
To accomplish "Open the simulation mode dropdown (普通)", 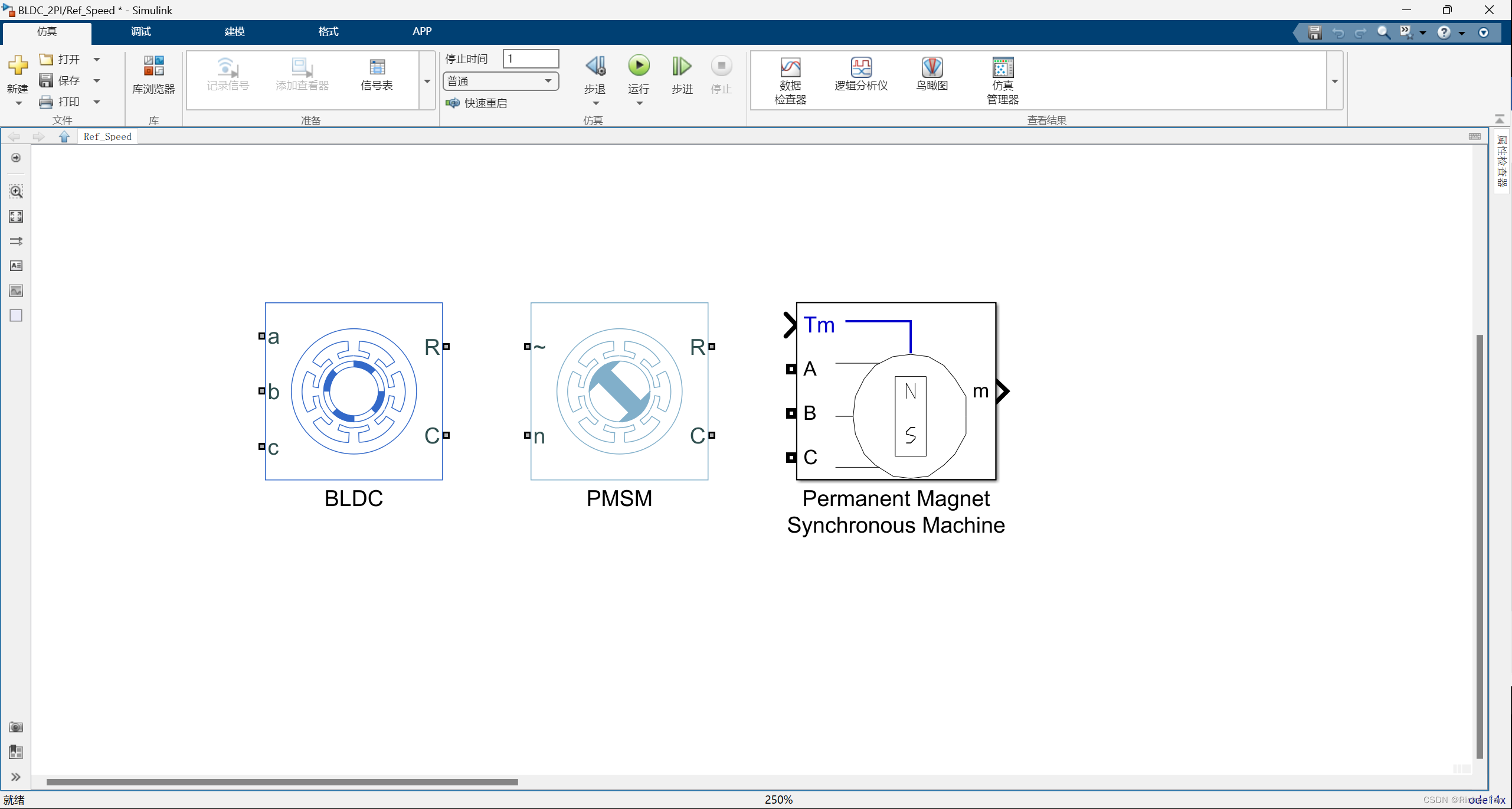I will (500, 81).
